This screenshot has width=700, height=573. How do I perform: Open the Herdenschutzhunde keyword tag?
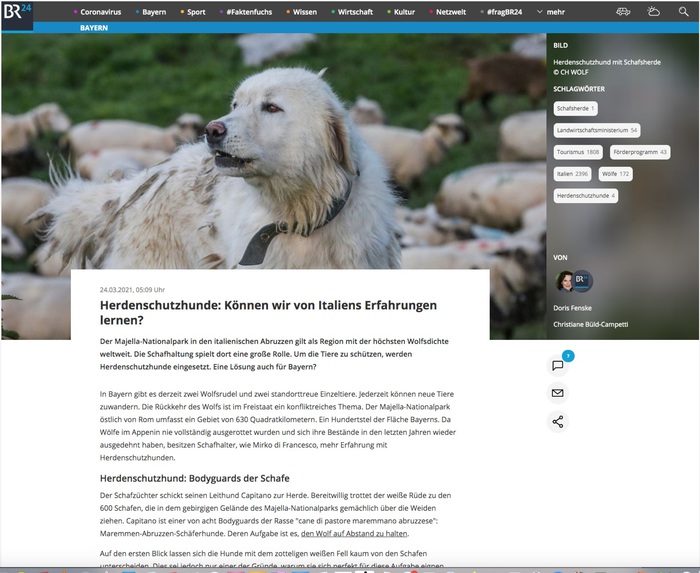tap(585, 196)
